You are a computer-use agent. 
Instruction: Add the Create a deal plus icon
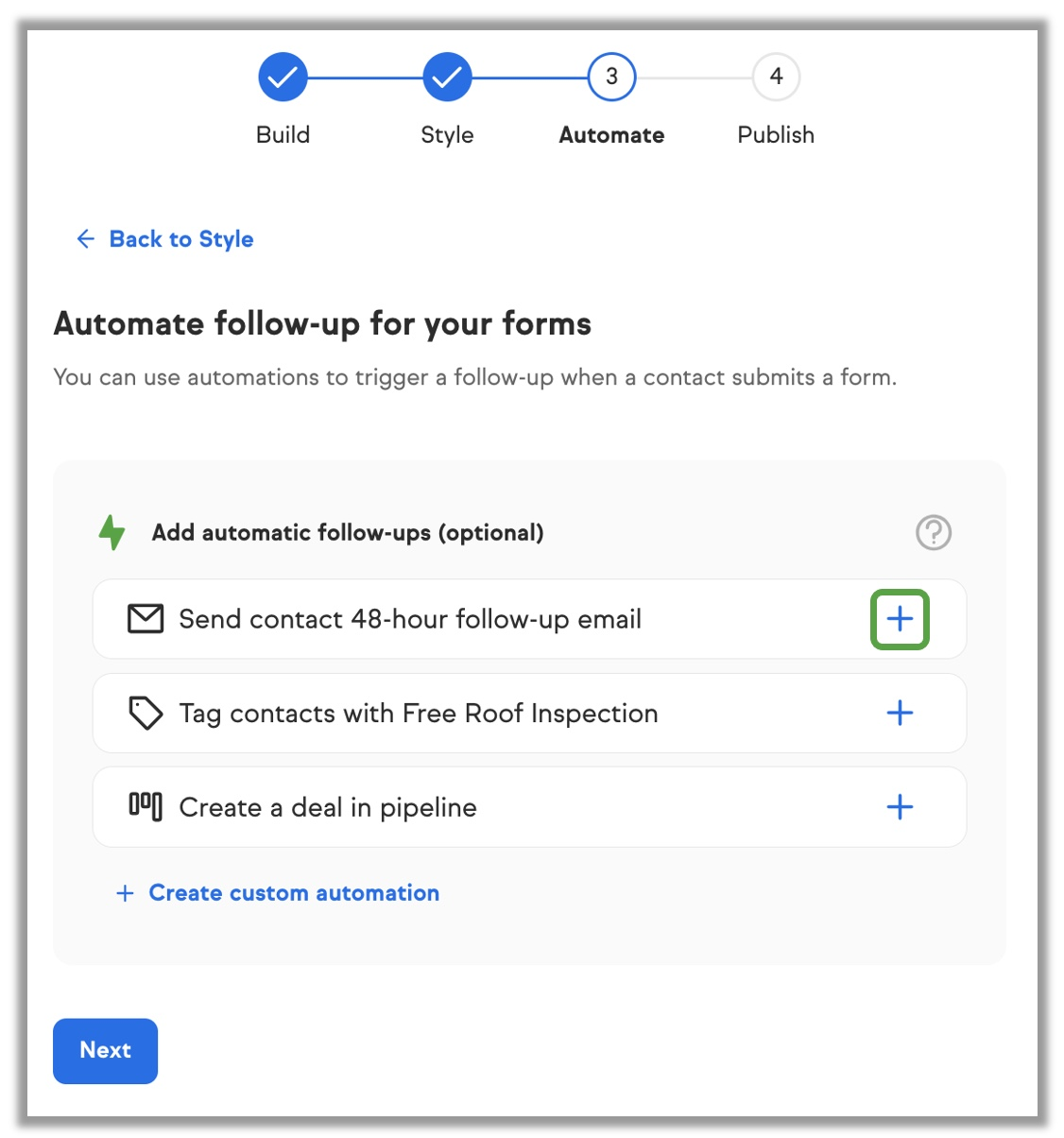point(900,806)
